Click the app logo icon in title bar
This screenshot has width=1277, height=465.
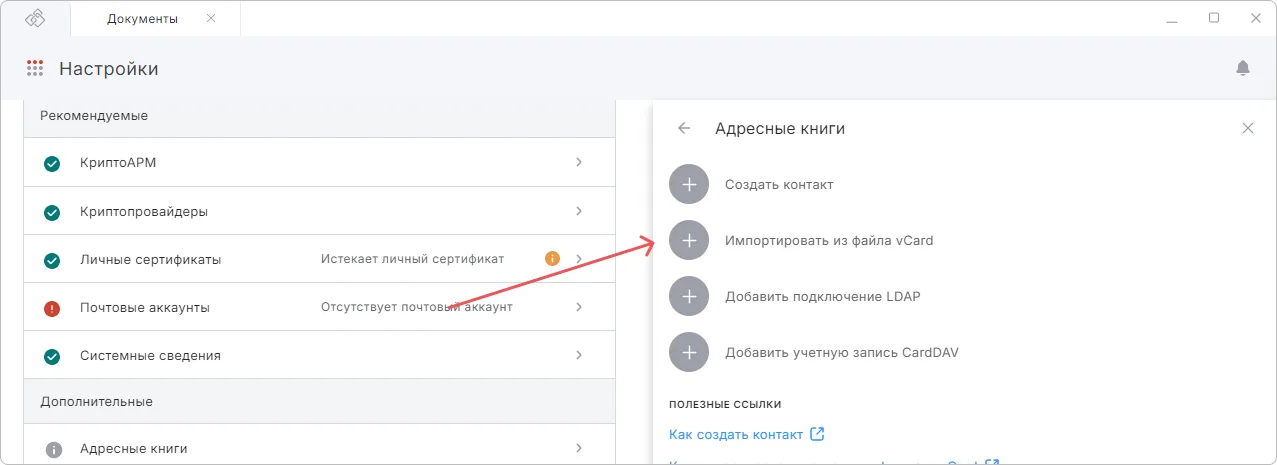(35, 19)
